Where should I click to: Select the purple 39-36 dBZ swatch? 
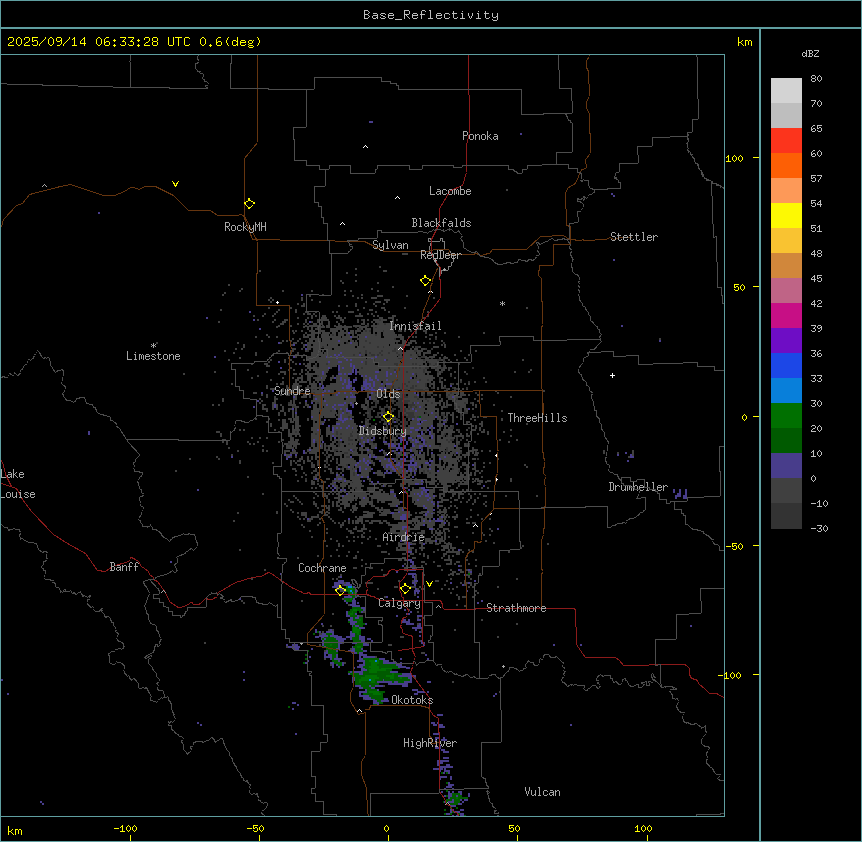(786, 341)
